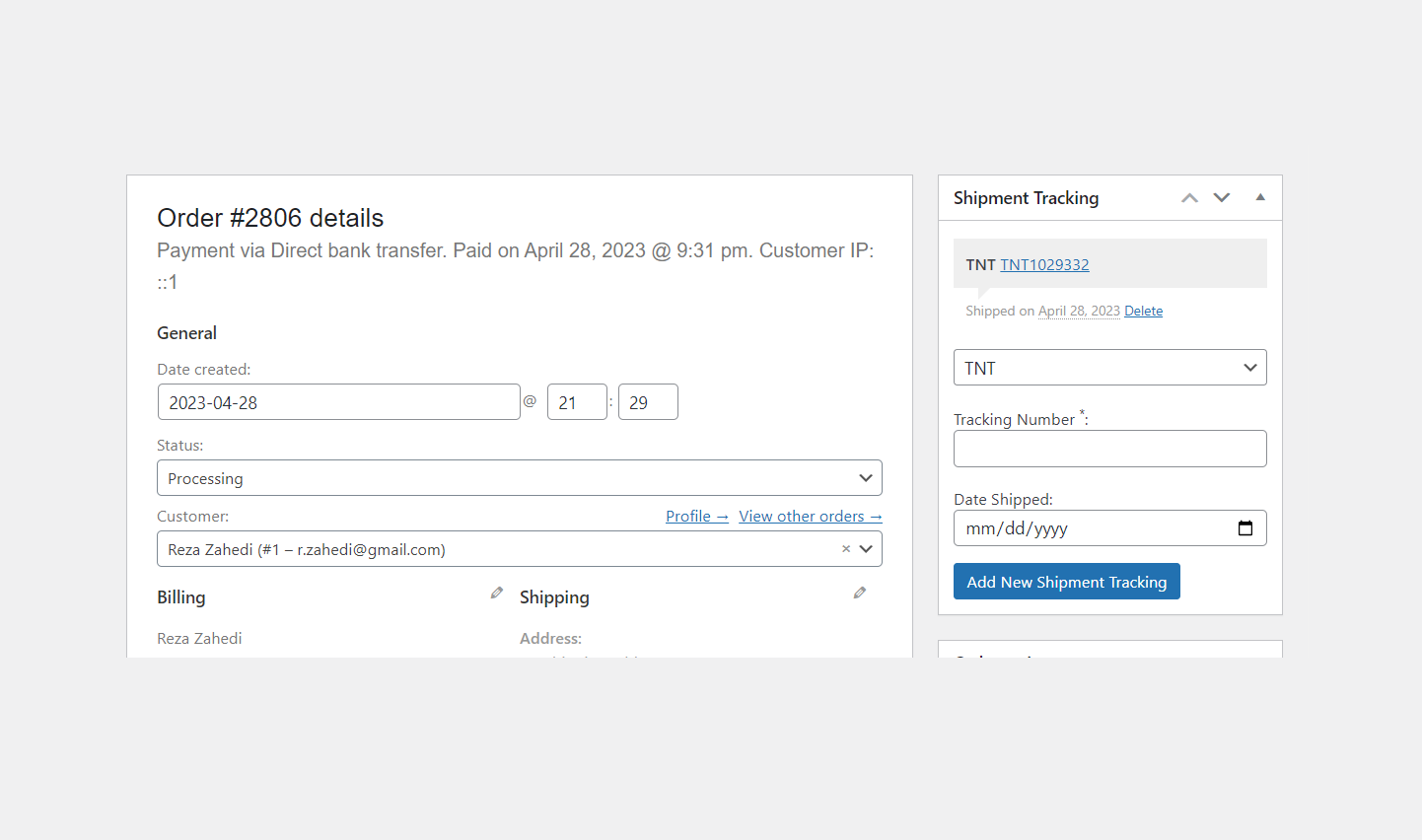The height and width of the screenshot is (840, 1422).
Task: Click the Date created field 2023-04-28
Action: coord(338,402)
